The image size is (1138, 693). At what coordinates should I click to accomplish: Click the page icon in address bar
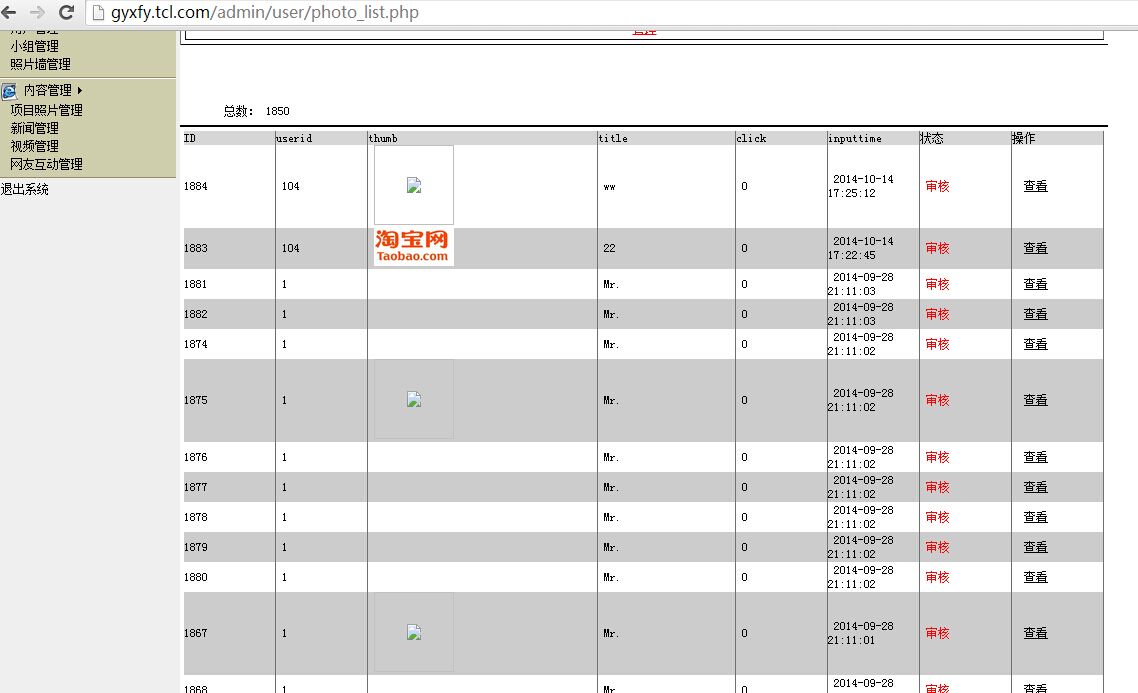[x=98, y=12]
